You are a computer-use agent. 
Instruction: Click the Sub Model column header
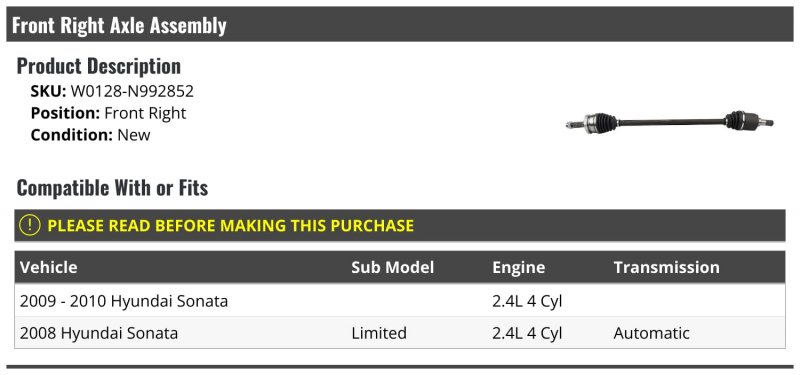coord(392,267)
